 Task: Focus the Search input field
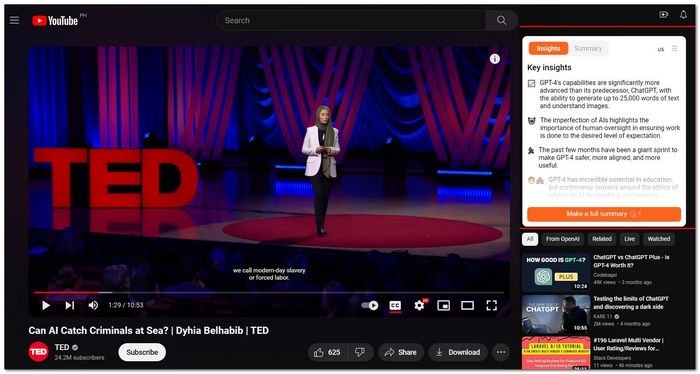point(351,21)
